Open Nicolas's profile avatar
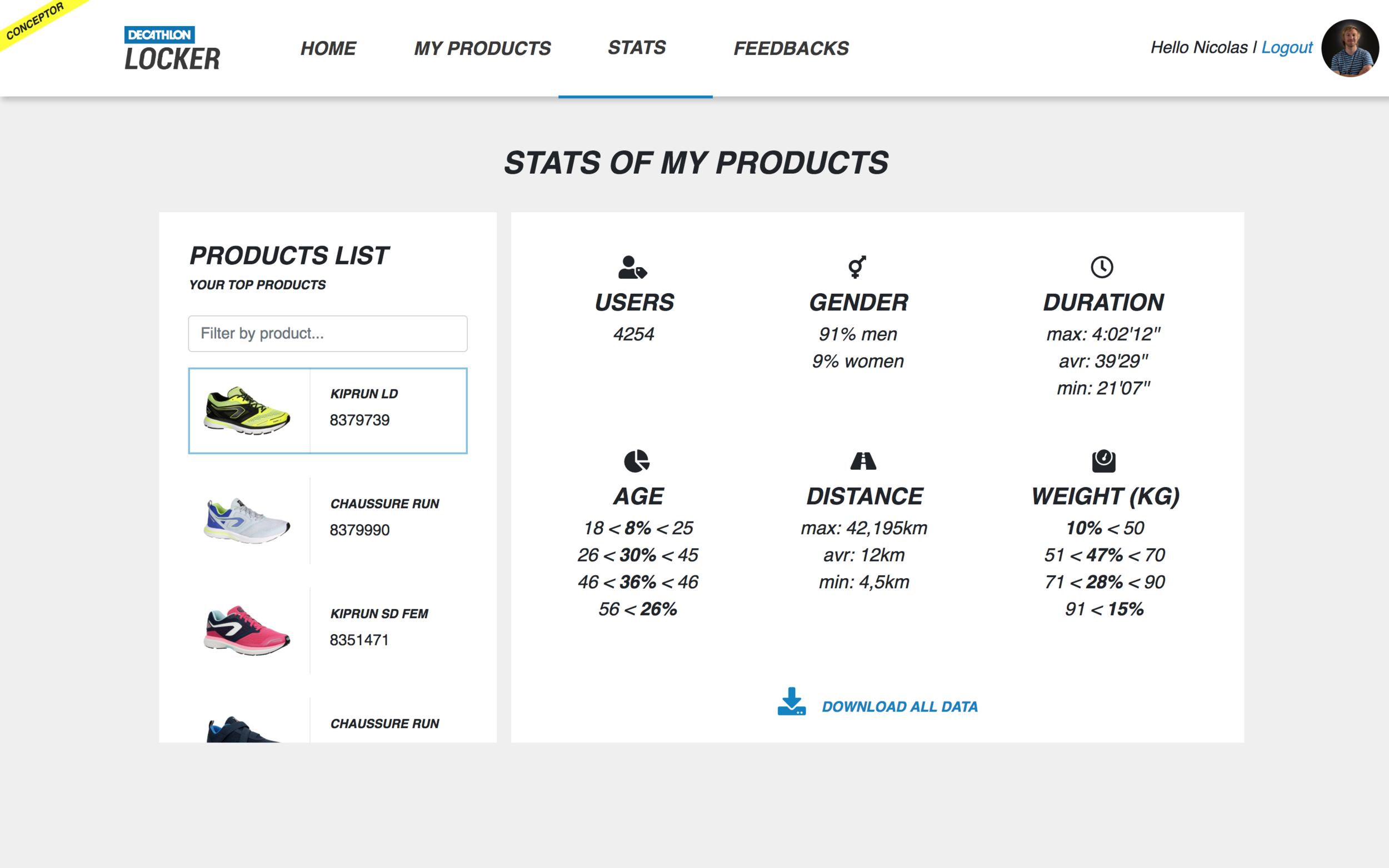The image size is (1389, 868). (1350, 48)
